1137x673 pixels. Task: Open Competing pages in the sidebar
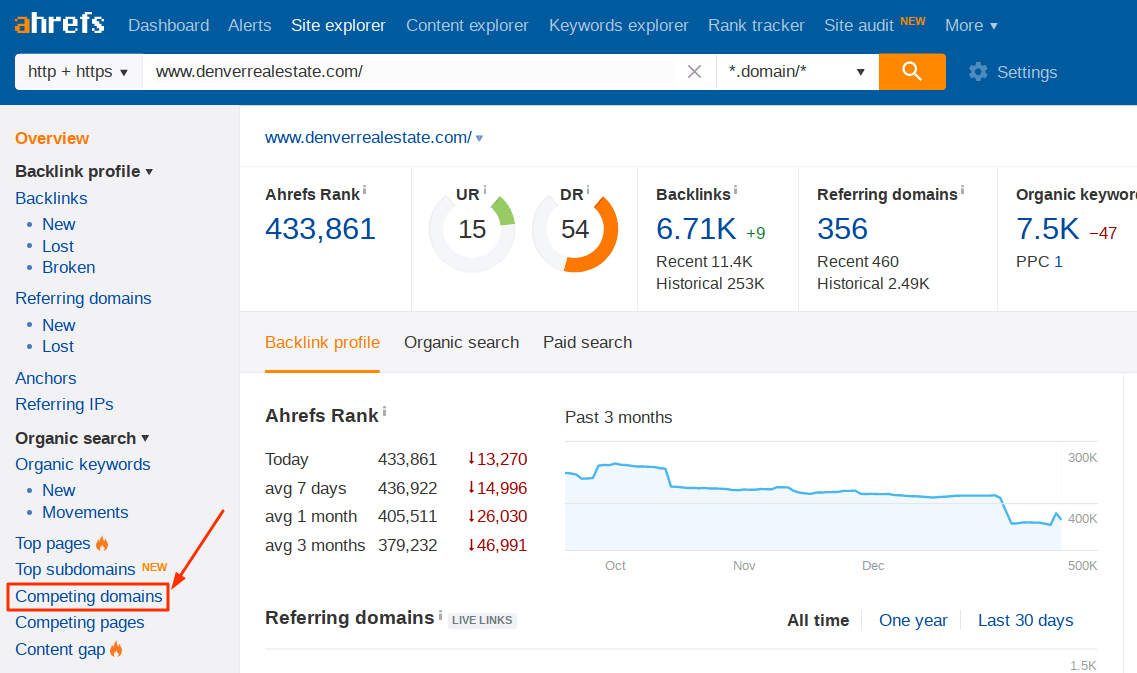(x=80, y=623)
